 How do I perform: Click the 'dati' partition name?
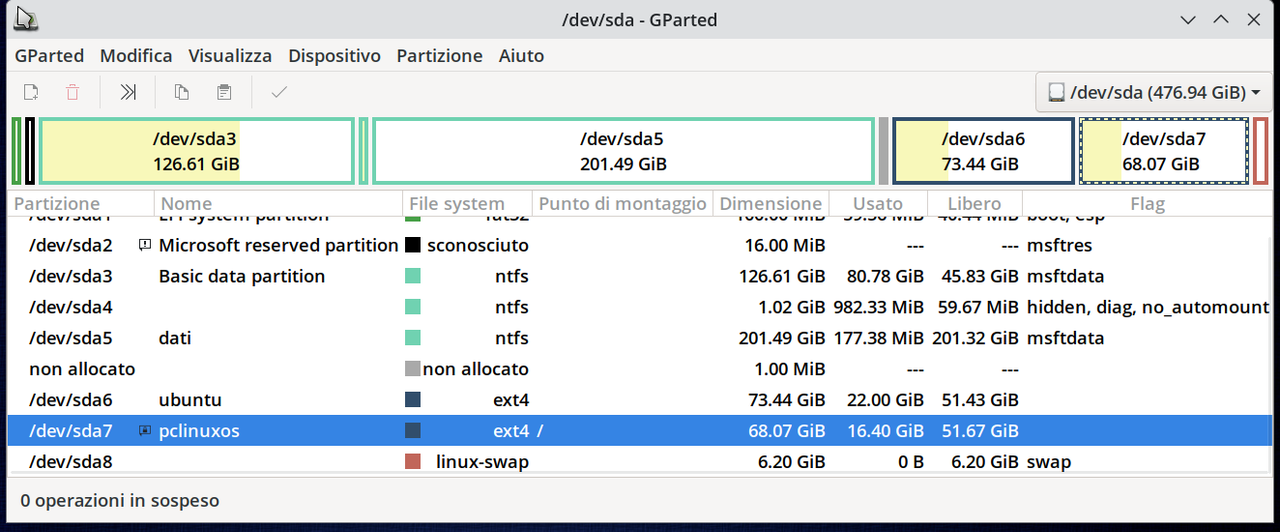[x=175, y=338]
